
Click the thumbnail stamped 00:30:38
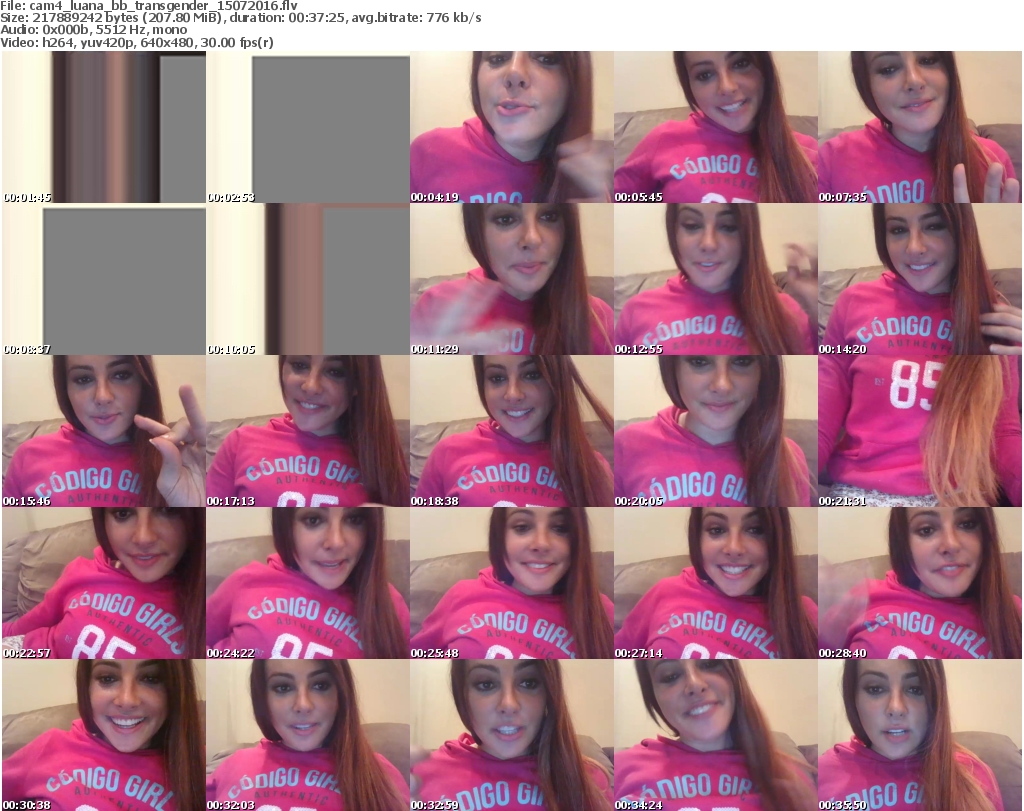click(104, 735)
